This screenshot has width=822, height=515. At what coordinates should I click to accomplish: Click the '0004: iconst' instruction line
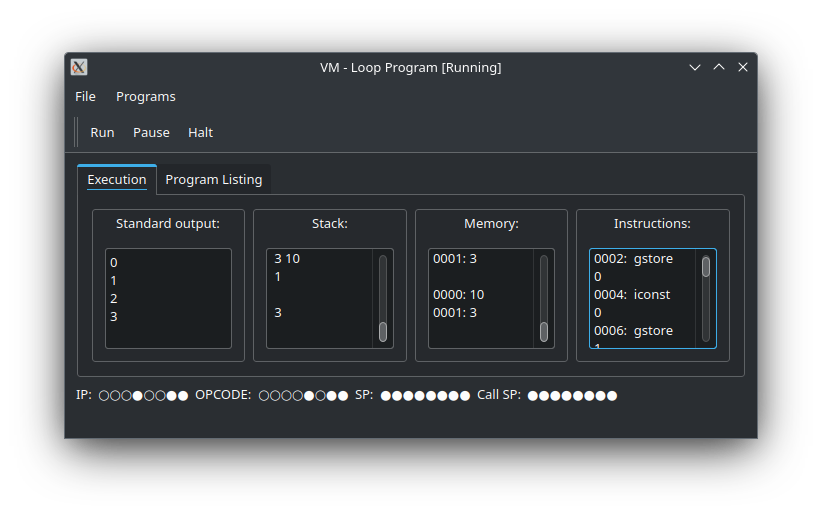tap(632, 295)
